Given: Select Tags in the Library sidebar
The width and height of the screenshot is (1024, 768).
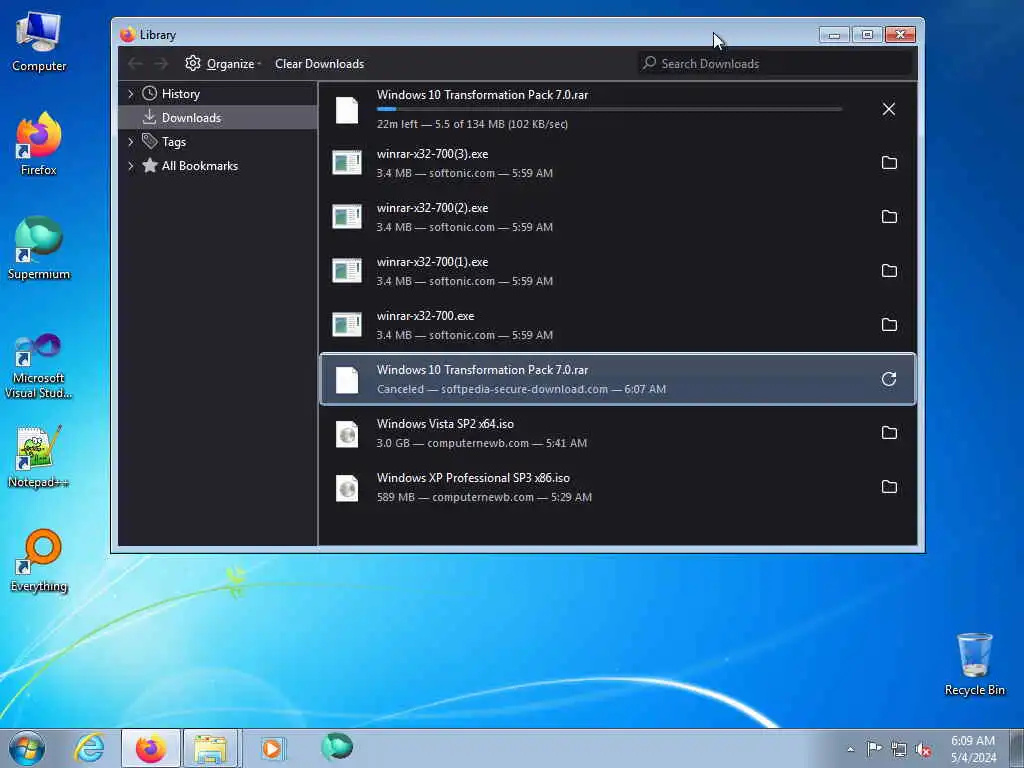Looking at the screenshot, I should (174, 142).
